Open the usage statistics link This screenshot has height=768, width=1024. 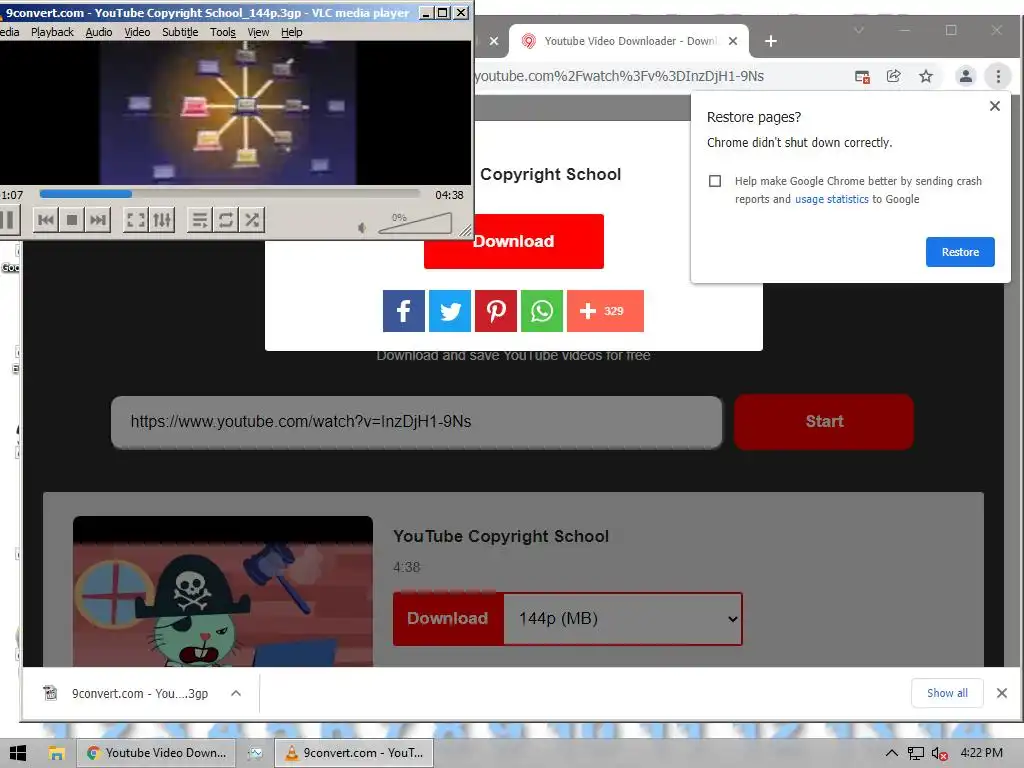coord(831,199)
